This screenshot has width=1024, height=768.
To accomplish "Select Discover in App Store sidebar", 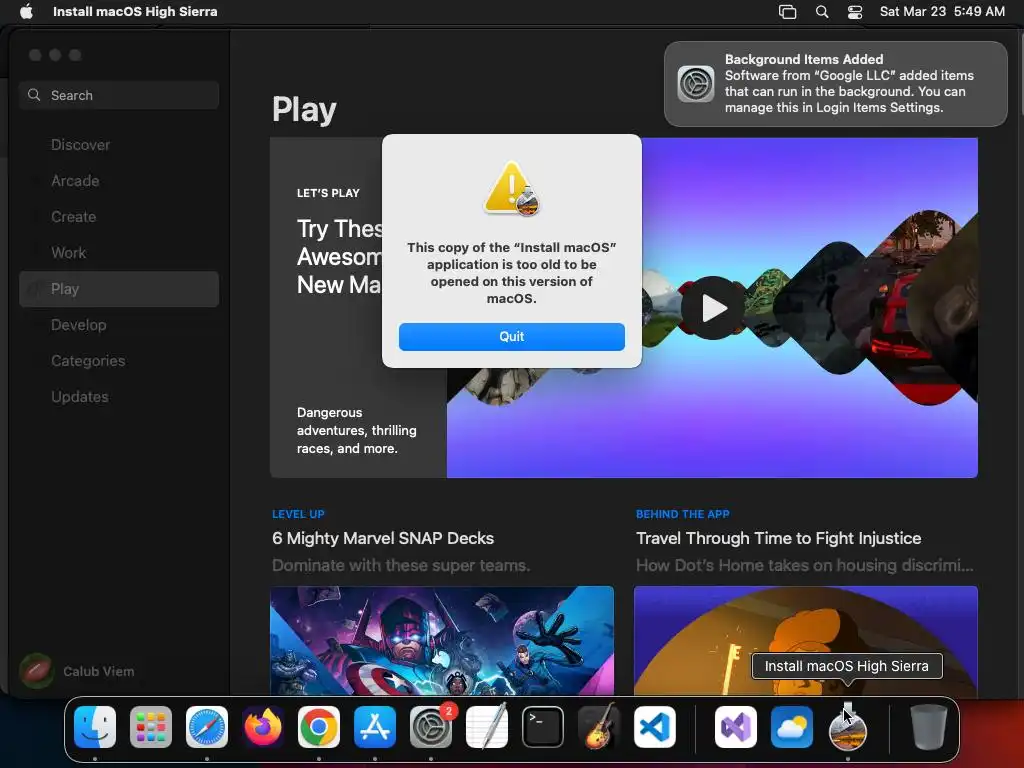I will pos(119,145).
